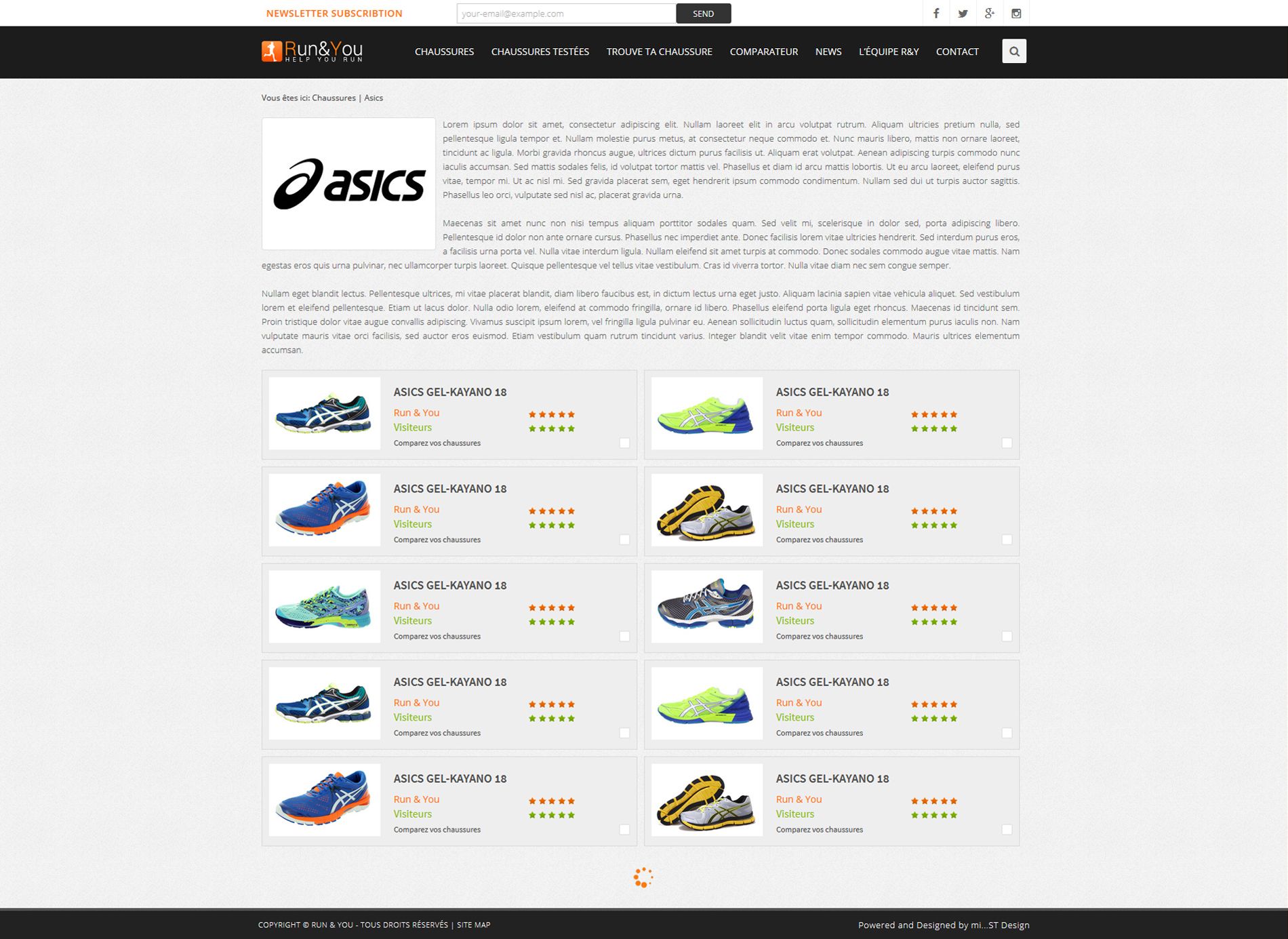The height and width of the screenshot is (939, 1288).
Task: Click green visitor stars on grey shoe card
Action: 934,622
